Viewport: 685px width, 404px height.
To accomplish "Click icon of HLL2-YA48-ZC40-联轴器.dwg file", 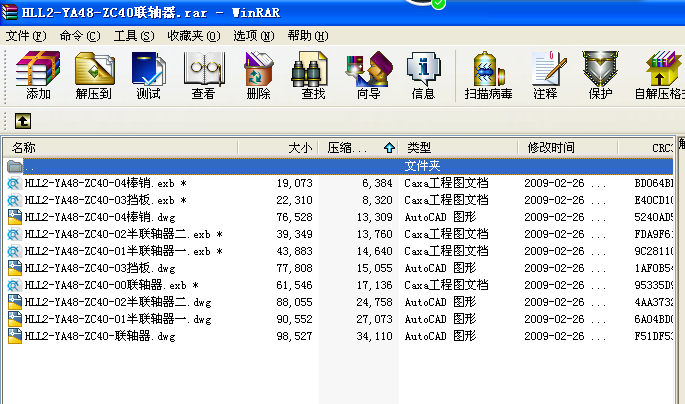I will pyautogui.click(x=14, y=336).
